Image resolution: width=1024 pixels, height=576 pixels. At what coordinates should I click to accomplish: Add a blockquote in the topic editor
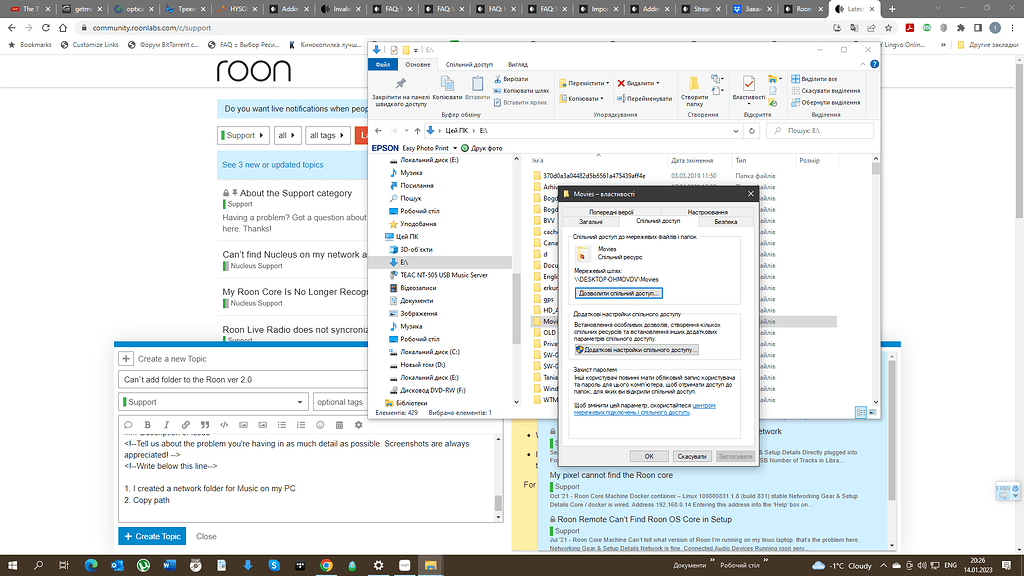(205, 425)
